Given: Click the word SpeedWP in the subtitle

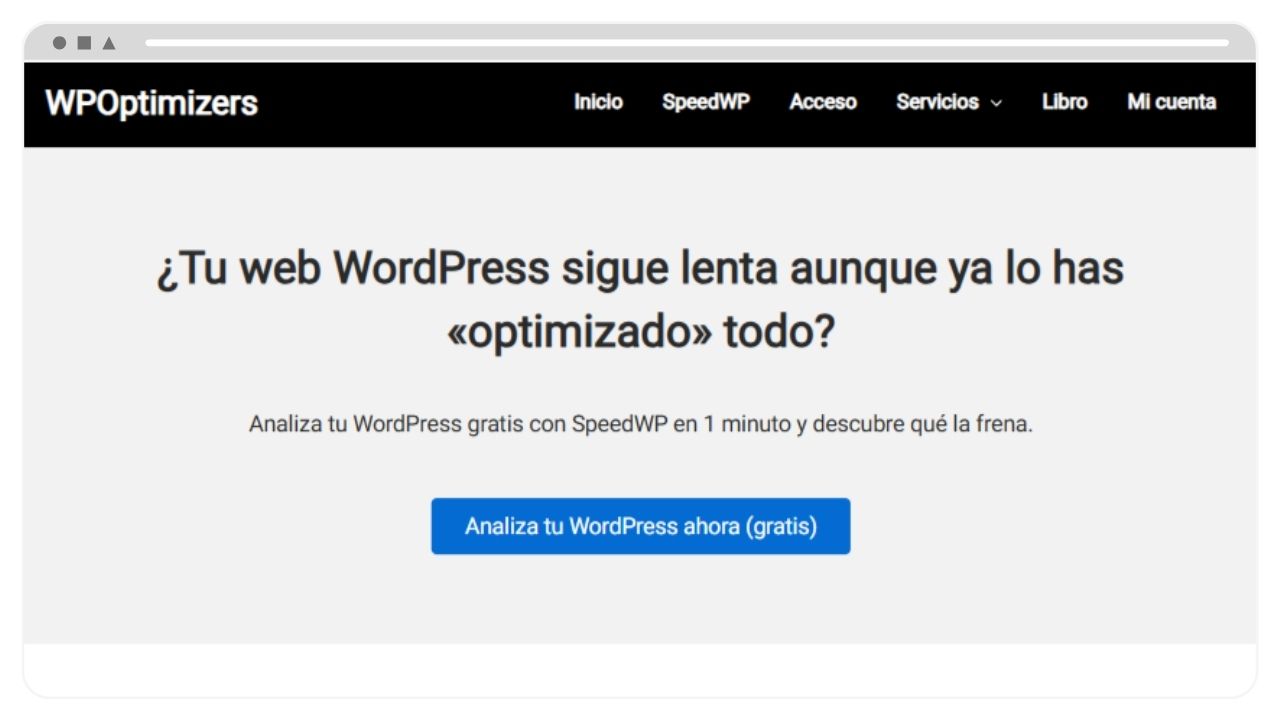Looking at the screenshot, I should (619, 424).
